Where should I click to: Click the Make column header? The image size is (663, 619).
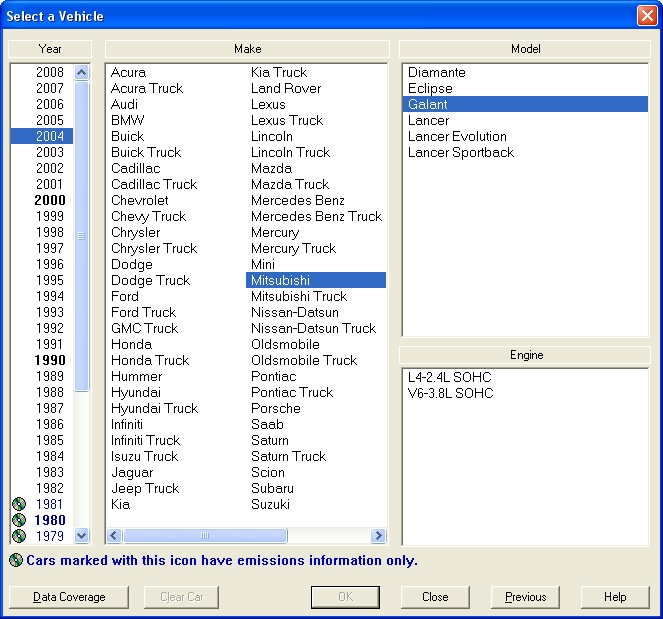247,49
